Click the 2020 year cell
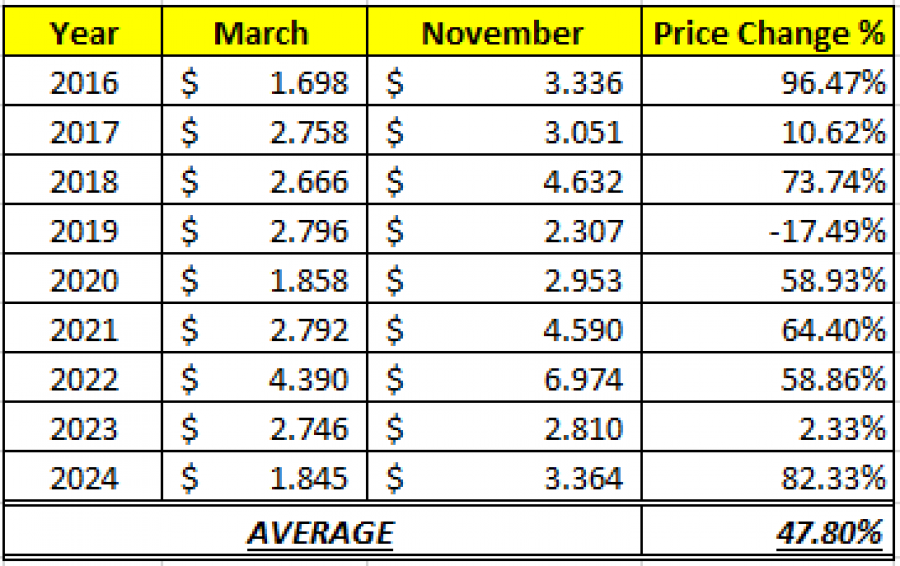The height and width of the screenshot is (566, 900). [x=84, y=281]
